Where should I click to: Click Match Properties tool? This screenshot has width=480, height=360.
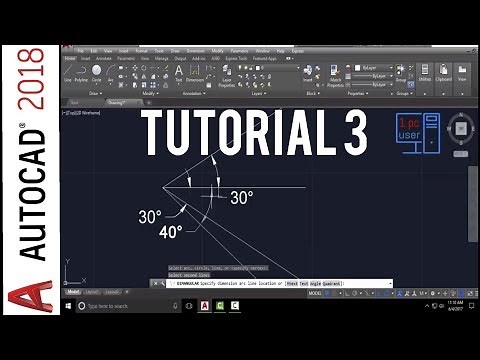tap(335, 76)
